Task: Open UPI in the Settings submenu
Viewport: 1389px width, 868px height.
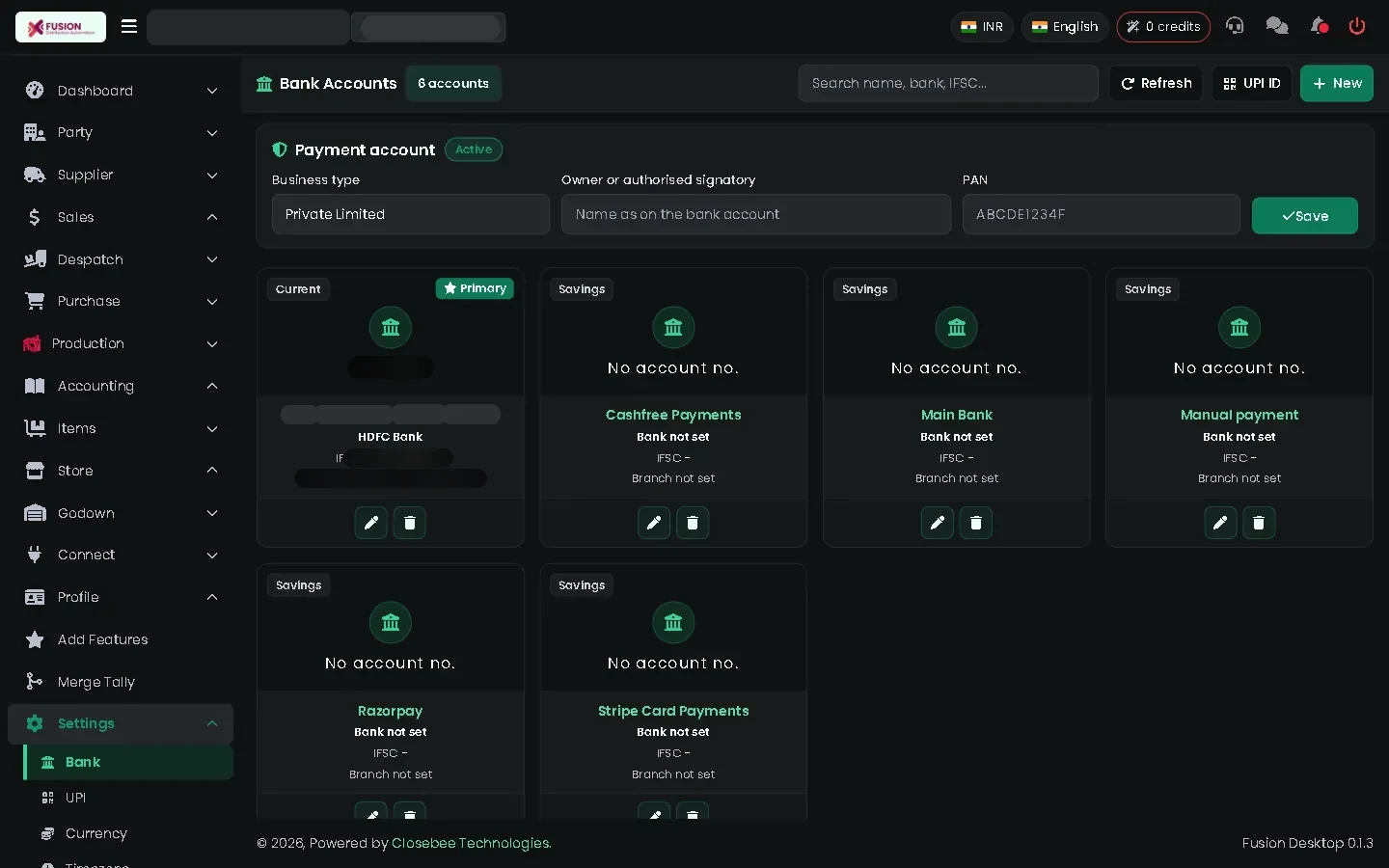Action: click(x=128, y=798)
